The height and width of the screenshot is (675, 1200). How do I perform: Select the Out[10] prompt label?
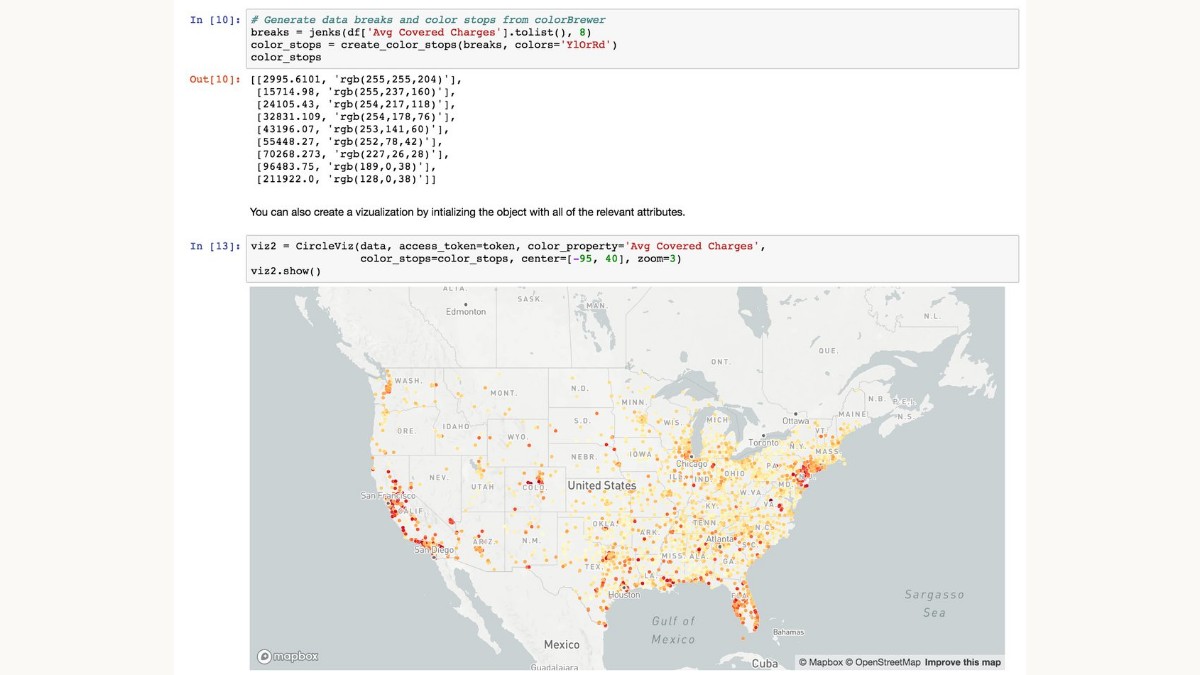click(215, 79)
